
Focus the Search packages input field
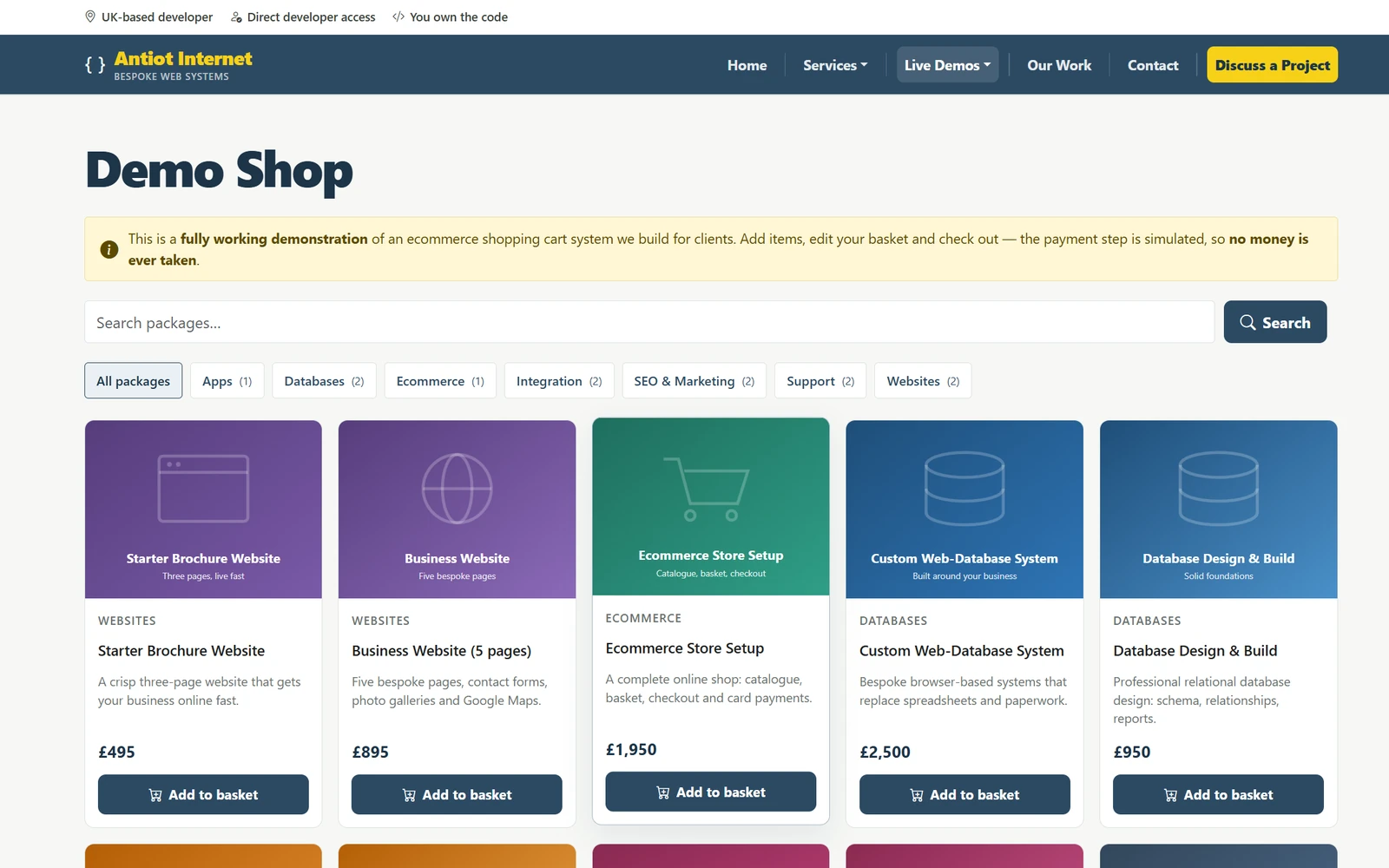[649, 322]
